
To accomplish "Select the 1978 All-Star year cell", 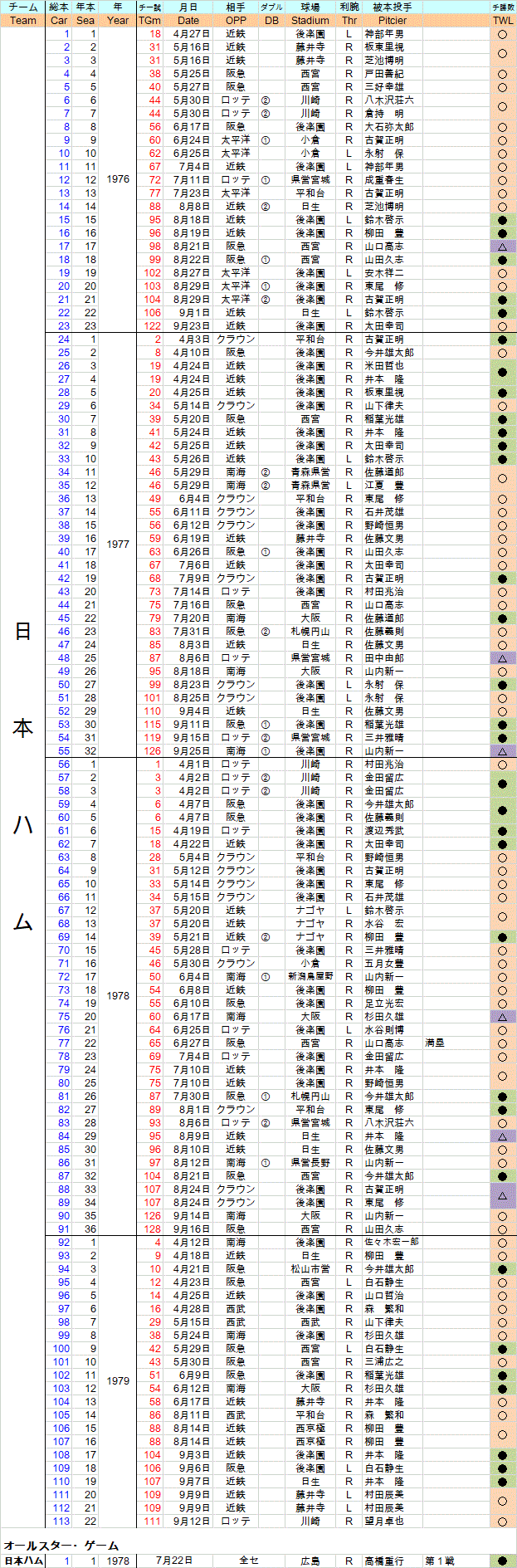I will tap(118, 1561).
